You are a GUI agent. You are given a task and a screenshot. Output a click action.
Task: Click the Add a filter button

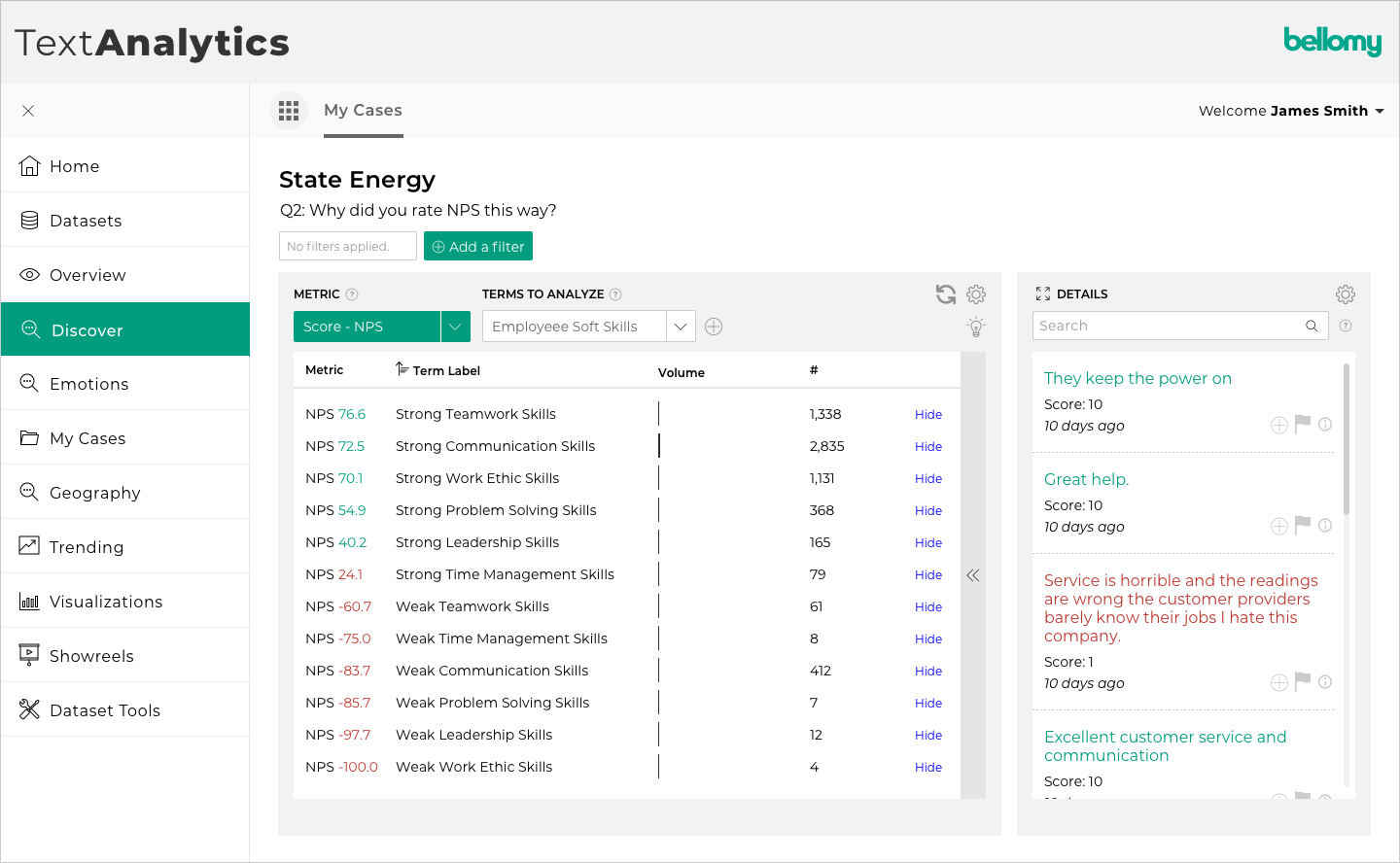[478, 247]
